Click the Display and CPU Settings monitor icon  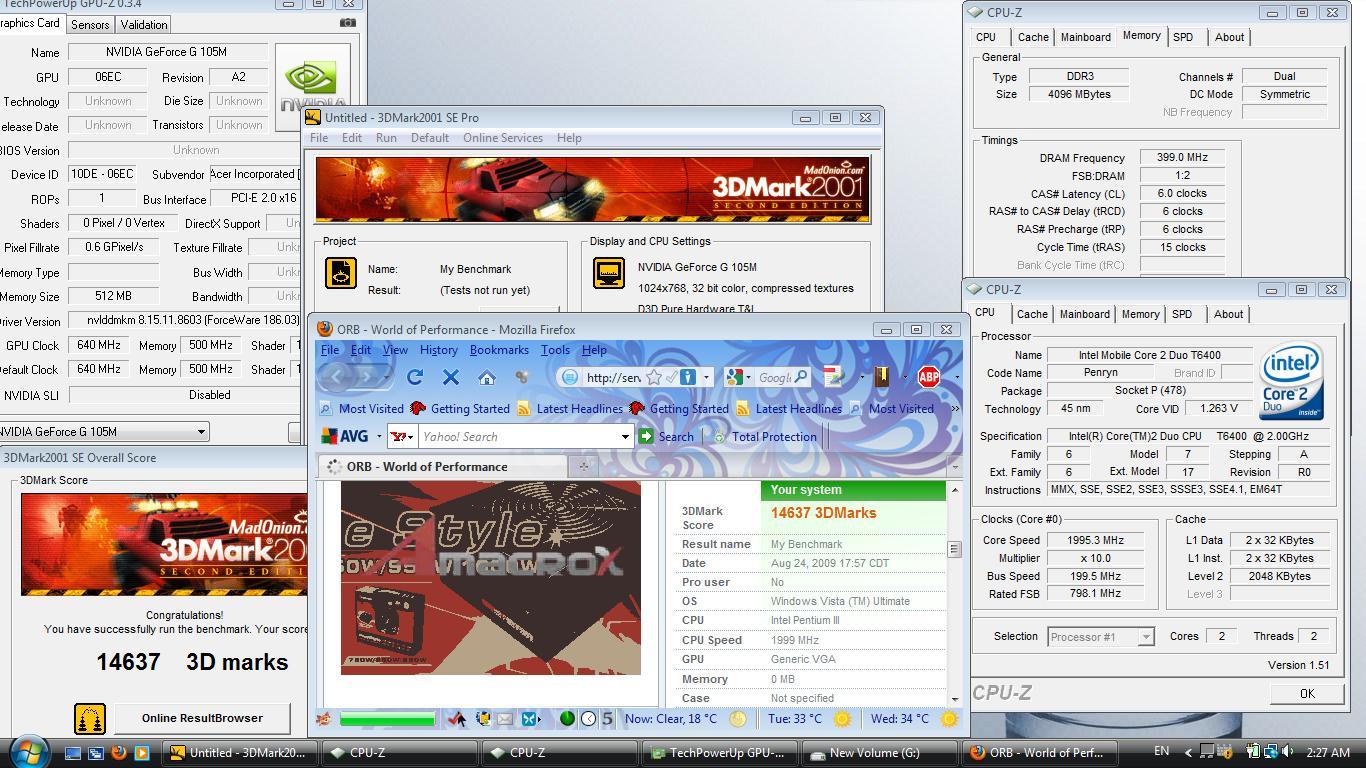(x=609, y=273)
